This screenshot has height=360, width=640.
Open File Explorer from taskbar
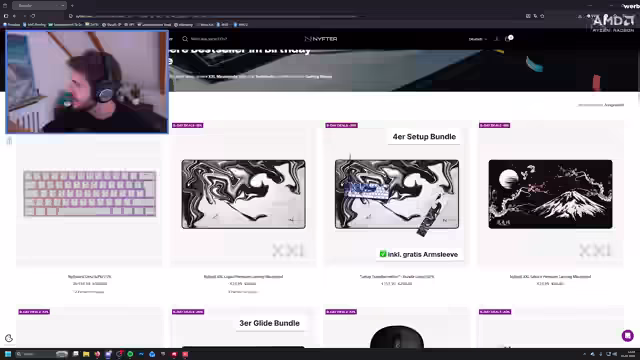(86, 354)
